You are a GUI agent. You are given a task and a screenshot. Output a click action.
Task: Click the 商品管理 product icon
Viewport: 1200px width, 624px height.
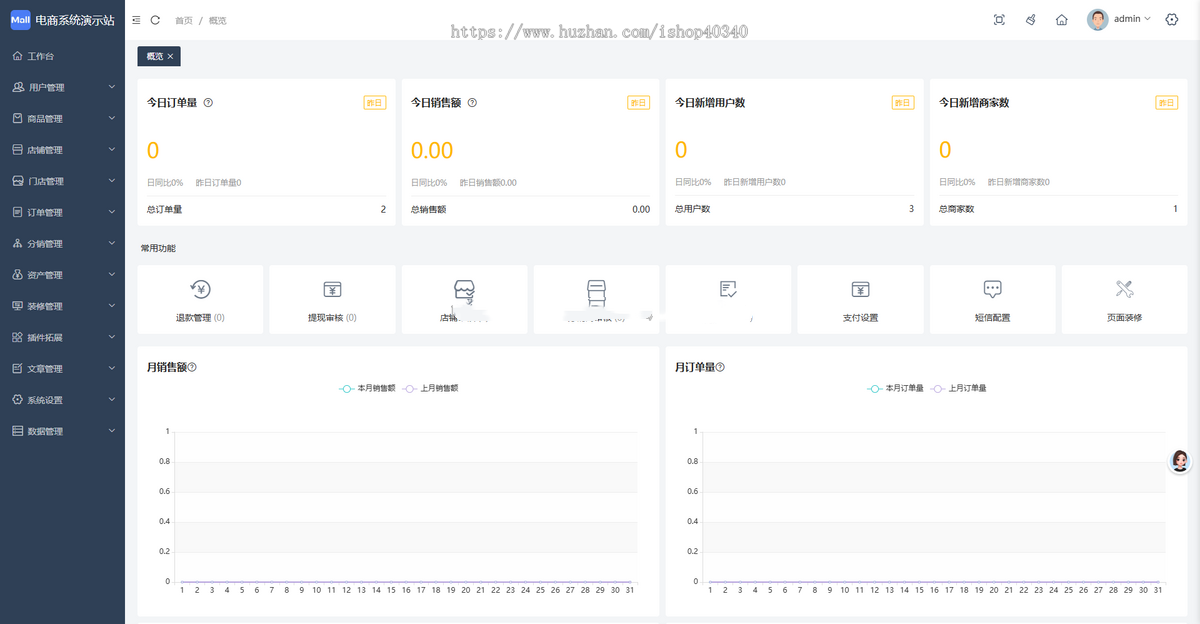click(x=17, y=118)
